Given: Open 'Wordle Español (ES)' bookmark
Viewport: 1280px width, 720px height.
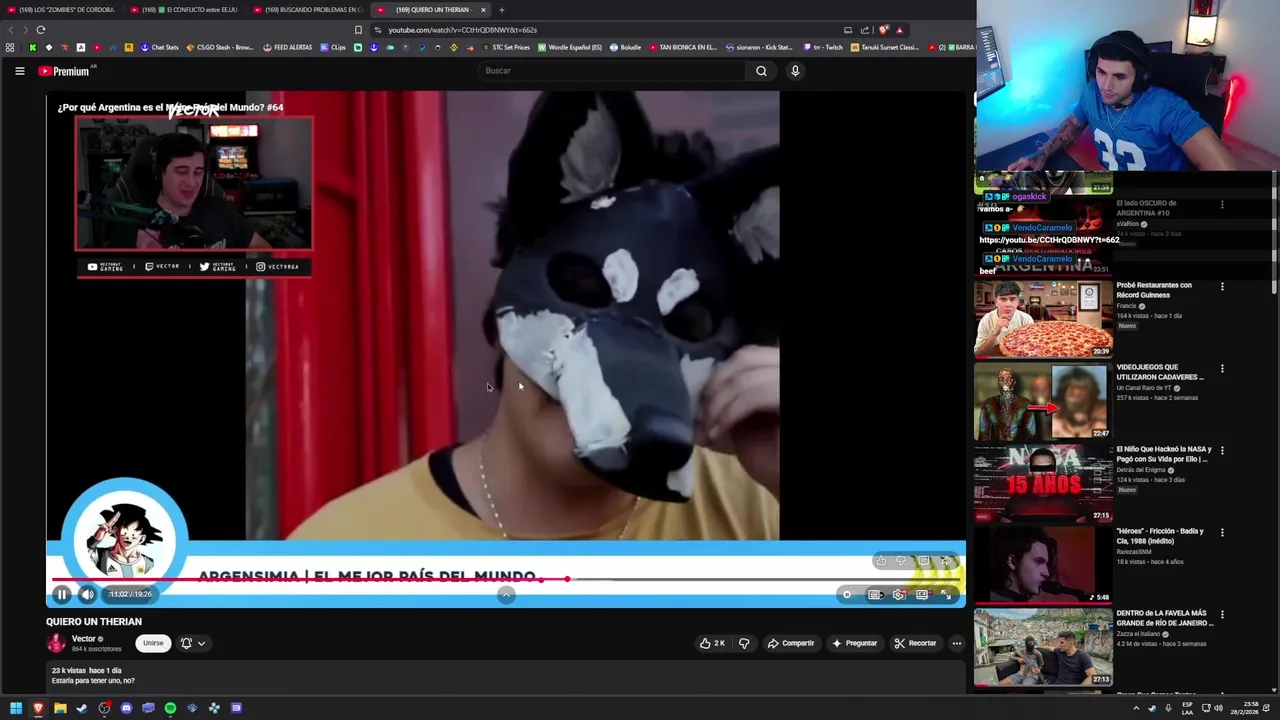Looking at the screenshot, I should click(570, 47).
